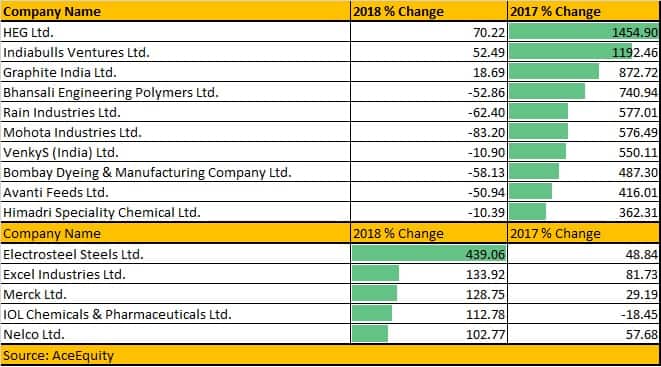Select the Himadri Speciality Chemical Ltd. cell
The height and width of the screenshot is (367, 661).
175,212
